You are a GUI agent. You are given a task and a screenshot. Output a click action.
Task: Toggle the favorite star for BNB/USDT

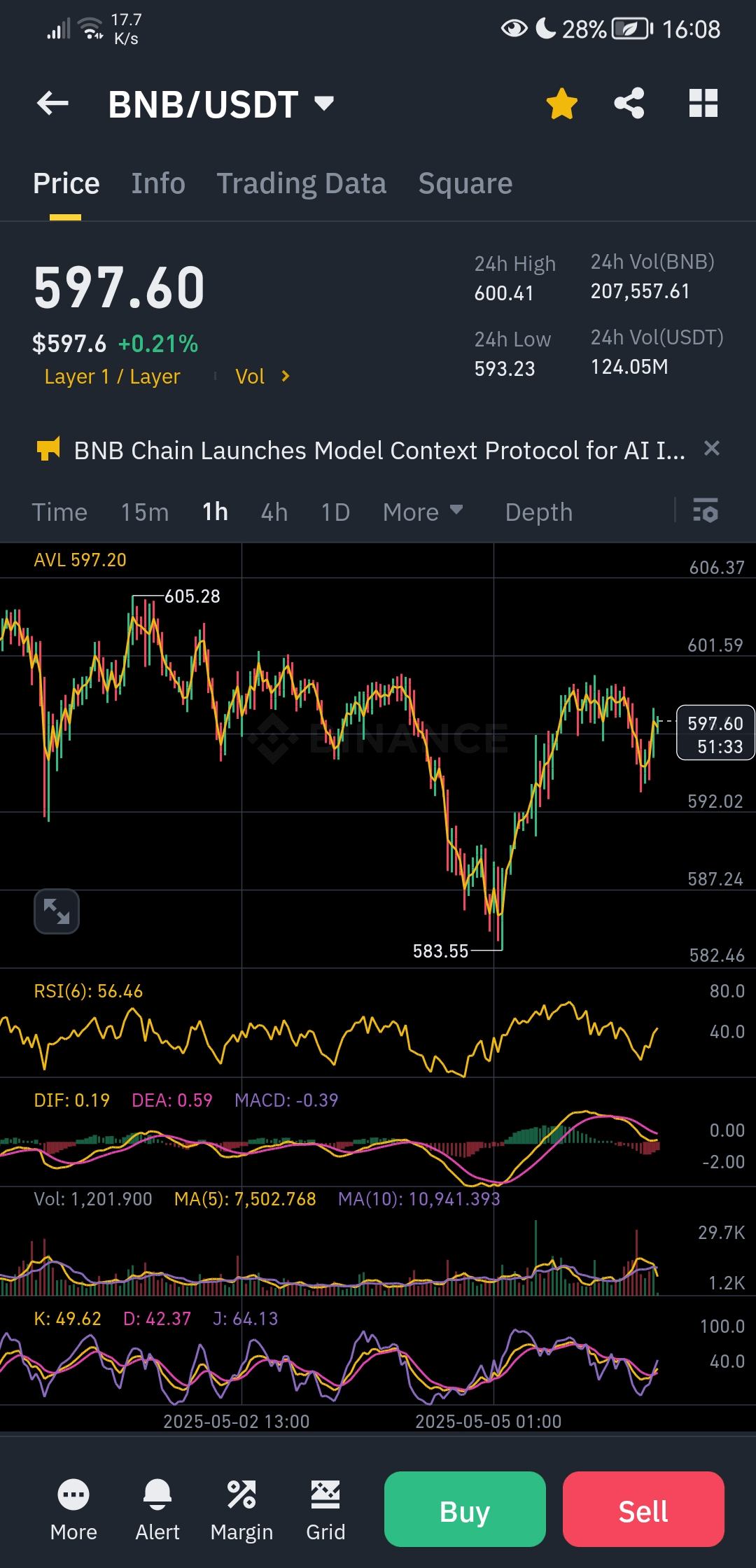click(x=561, y=104)
